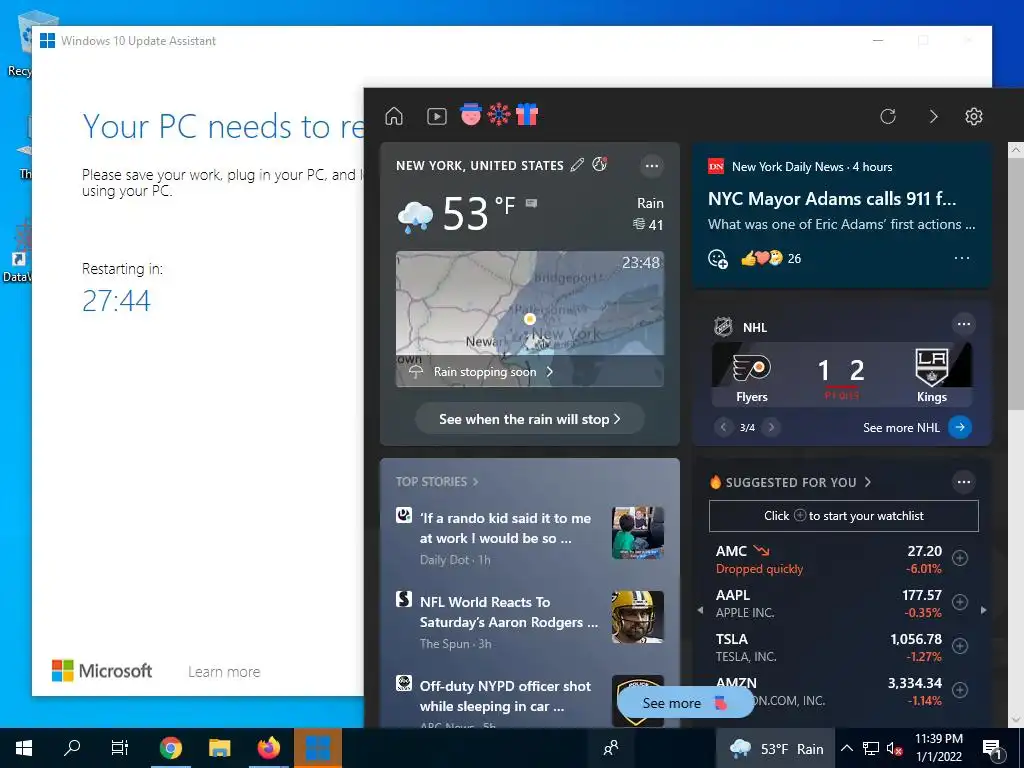This screenshot has height=768, width=1024.
Task: Click taskbar weather 53°F Rain widget
Action: coord(776,748)
